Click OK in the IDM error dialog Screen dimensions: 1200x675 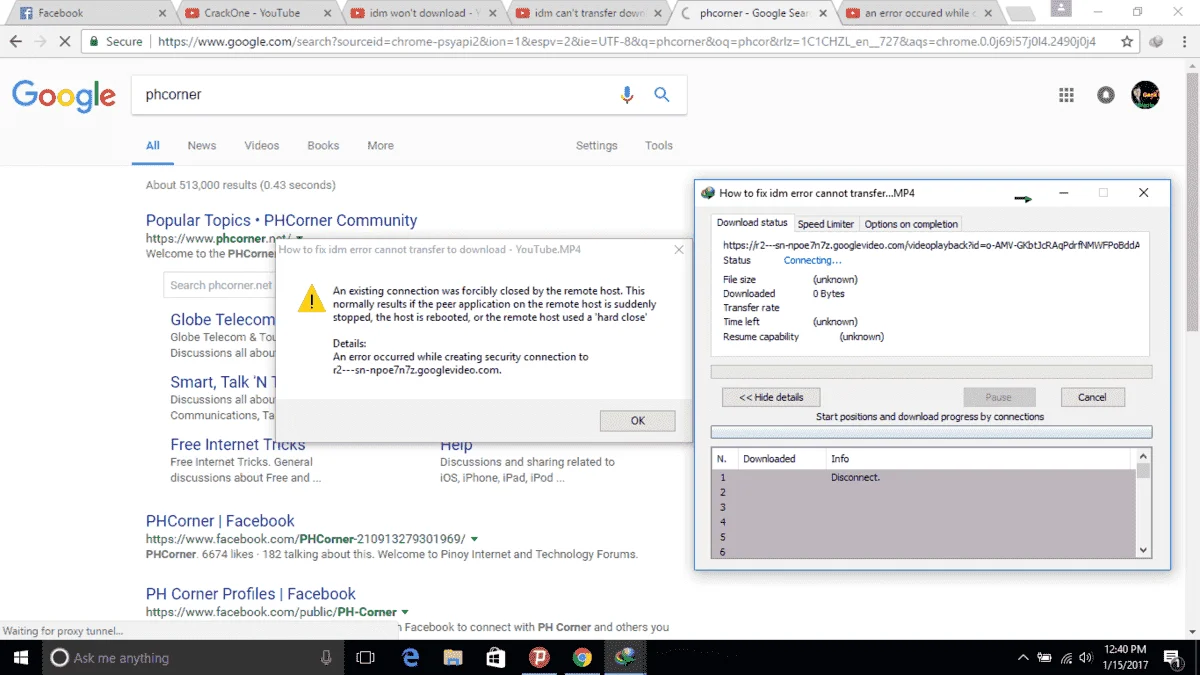(637, 421)
